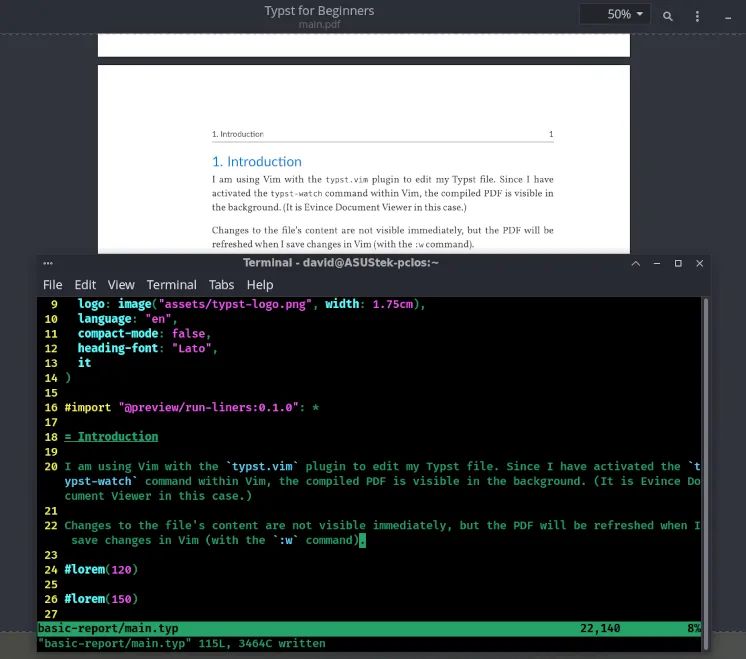The height and width of the screenshot is (659, 746).
Task: Open the Terminal menu in menu bar
Action: coord(171,285)
